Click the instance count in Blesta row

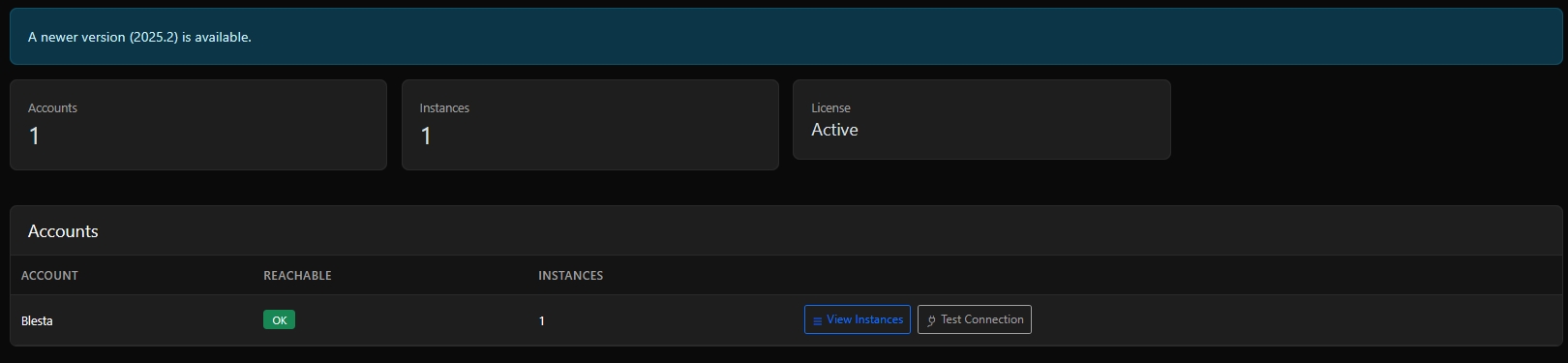click(x=542, y=320)
